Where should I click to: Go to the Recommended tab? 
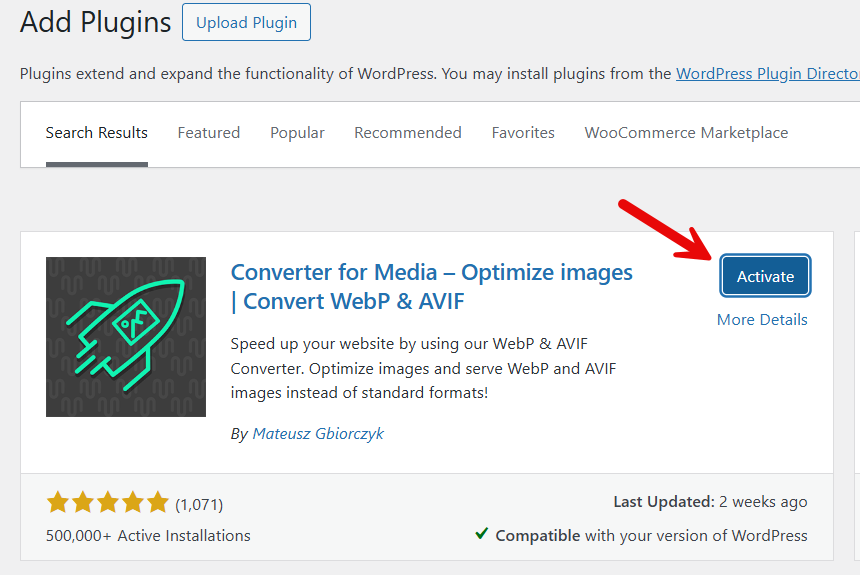click(x=408, y=133)
